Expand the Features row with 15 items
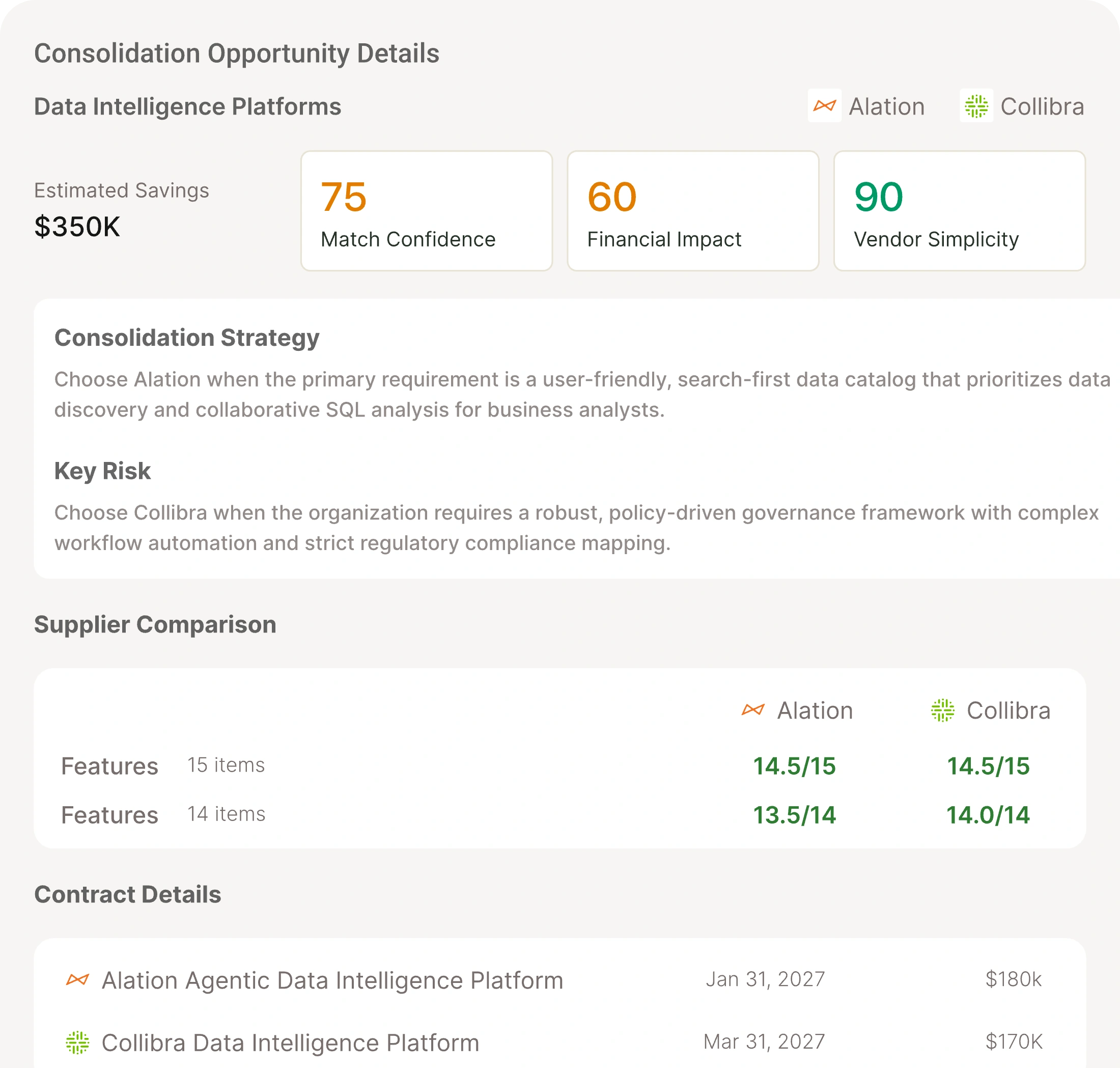 559,765
